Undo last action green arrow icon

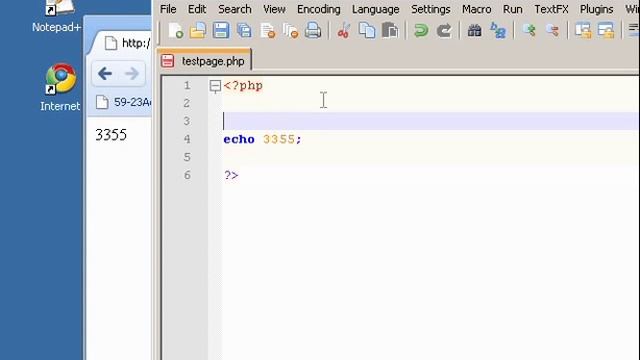point(421,31)
